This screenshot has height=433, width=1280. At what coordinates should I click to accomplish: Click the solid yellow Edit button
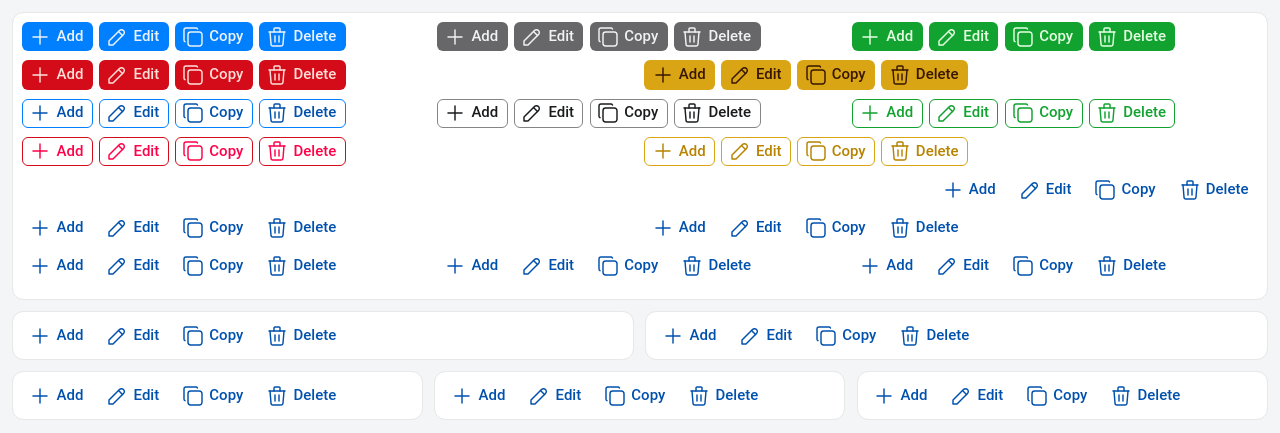point(755,75)
